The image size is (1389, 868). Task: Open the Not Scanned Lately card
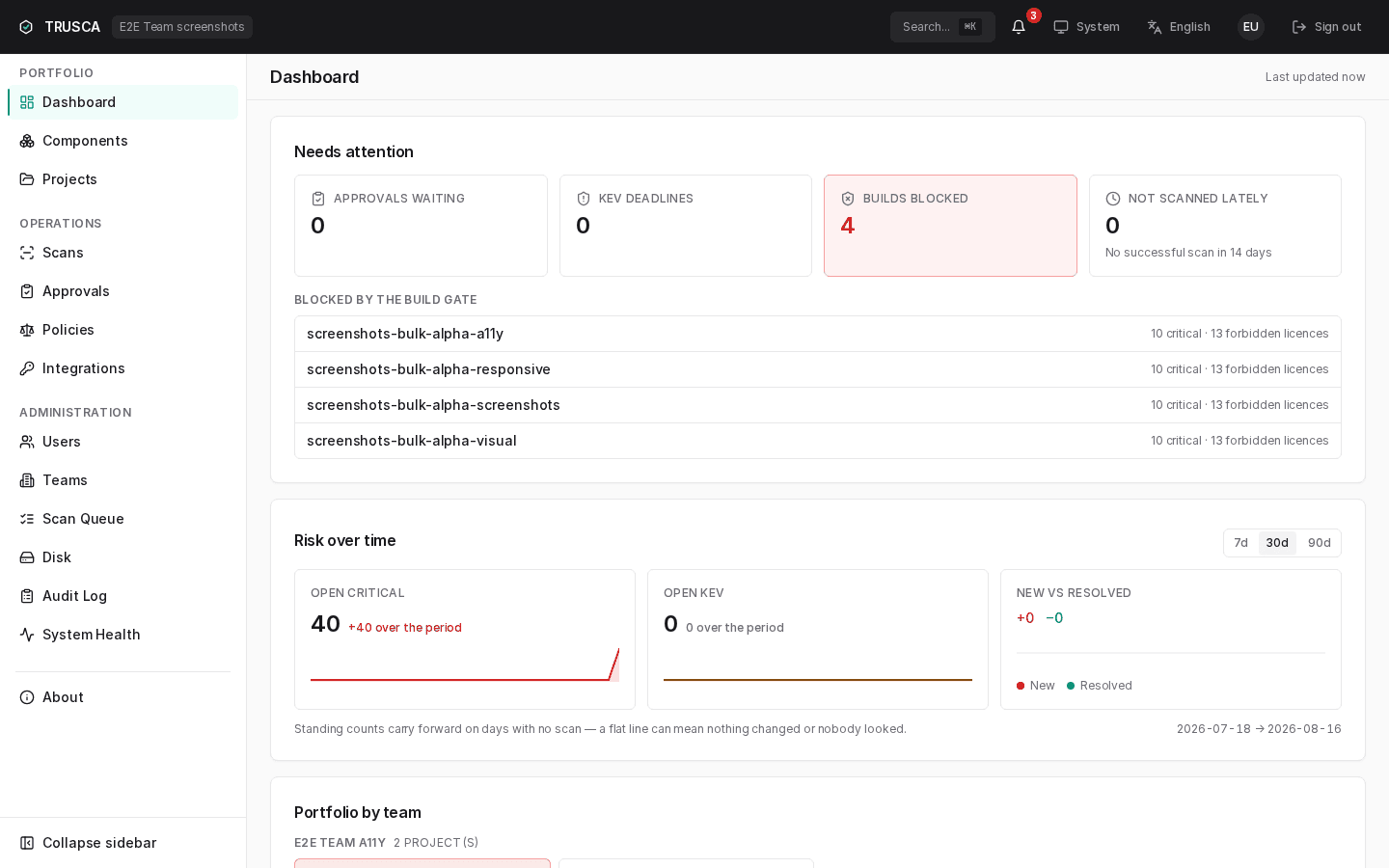tap(1215, 226)
